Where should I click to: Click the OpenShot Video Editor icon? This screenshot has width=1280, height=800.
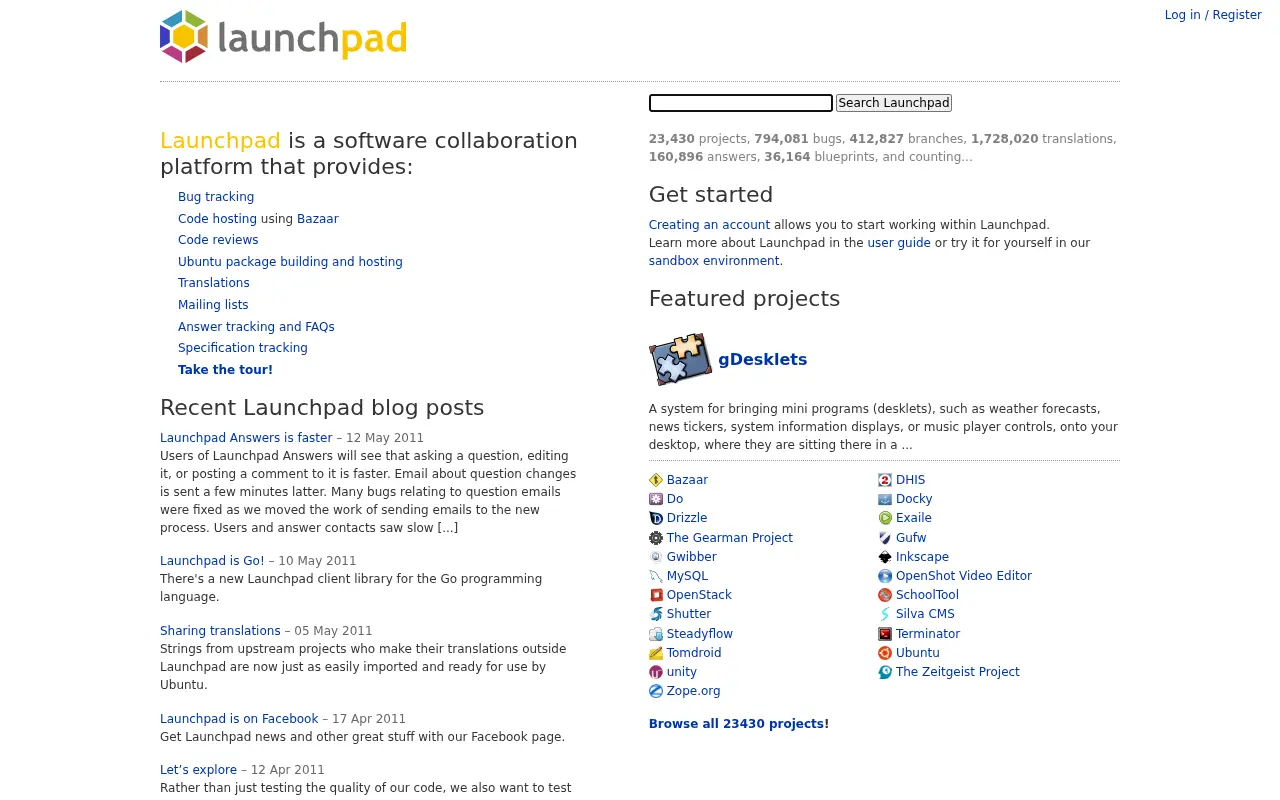(x=885, y=576)
